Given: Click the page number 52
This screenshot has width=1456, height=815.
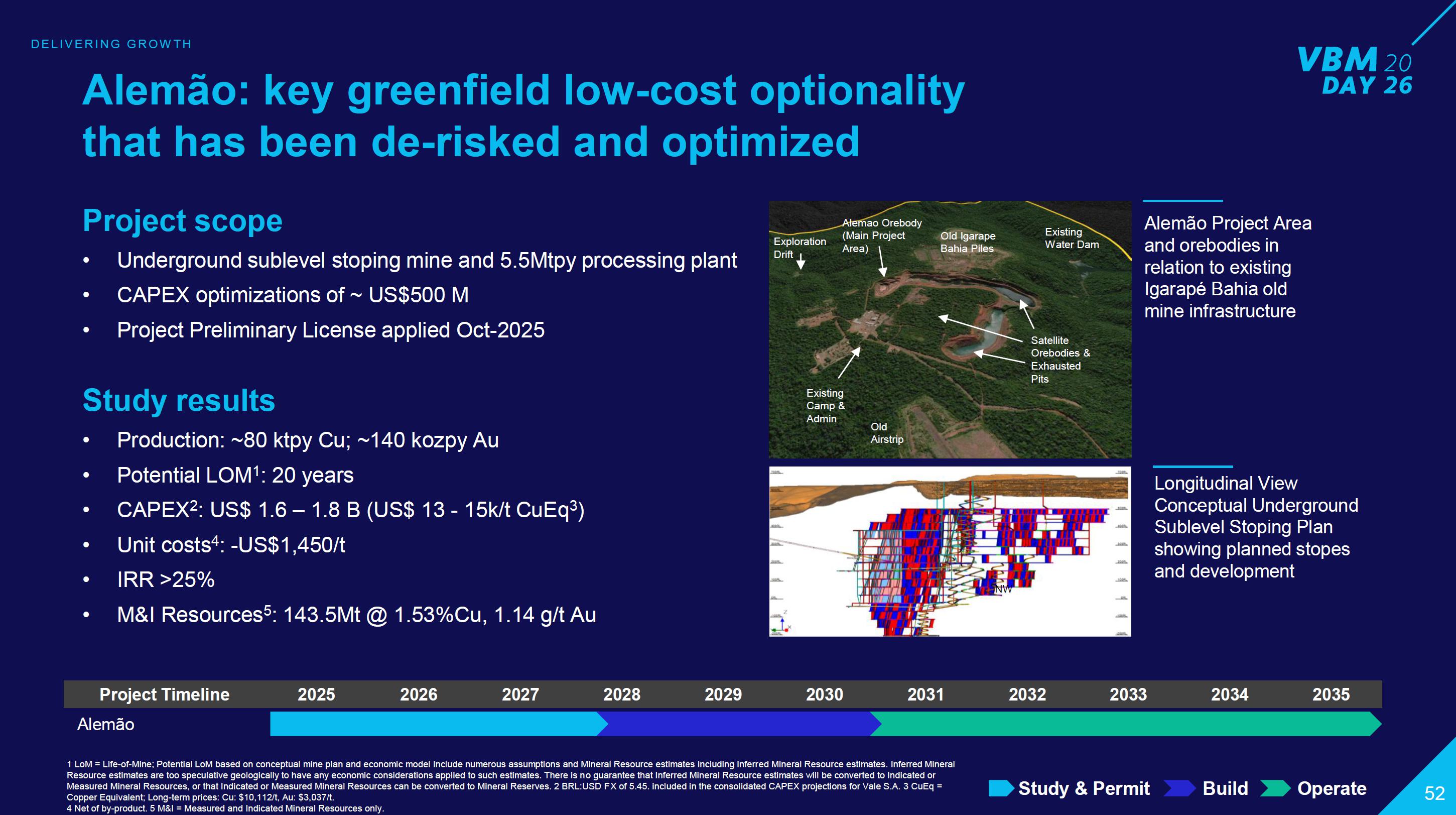Looking at the screenshot, I should coord(1434,793).
